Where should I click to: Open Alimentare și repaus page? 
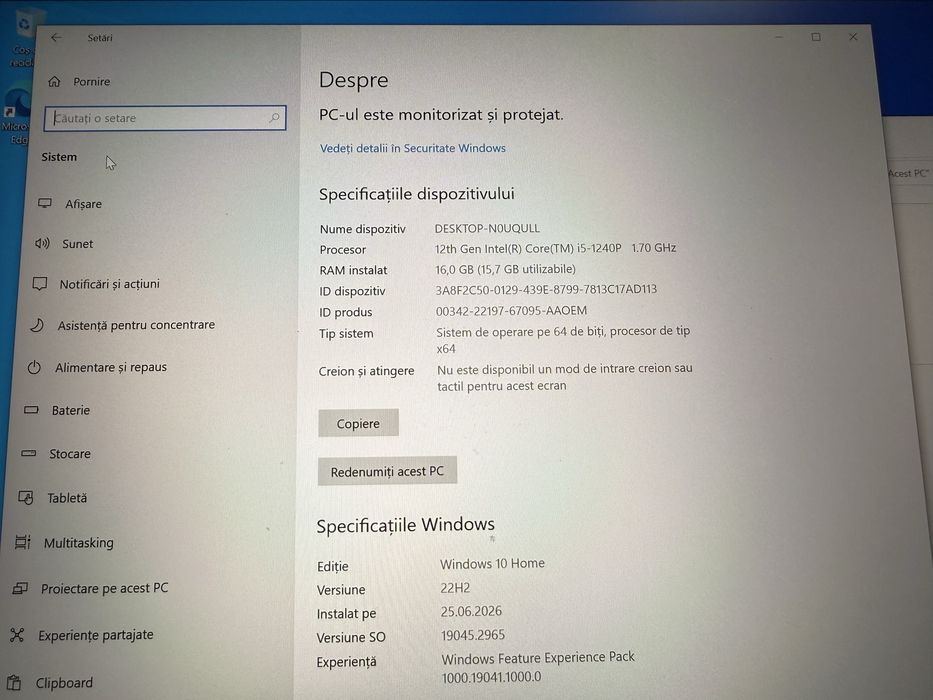pyautogui.click(x=111, y=367)
